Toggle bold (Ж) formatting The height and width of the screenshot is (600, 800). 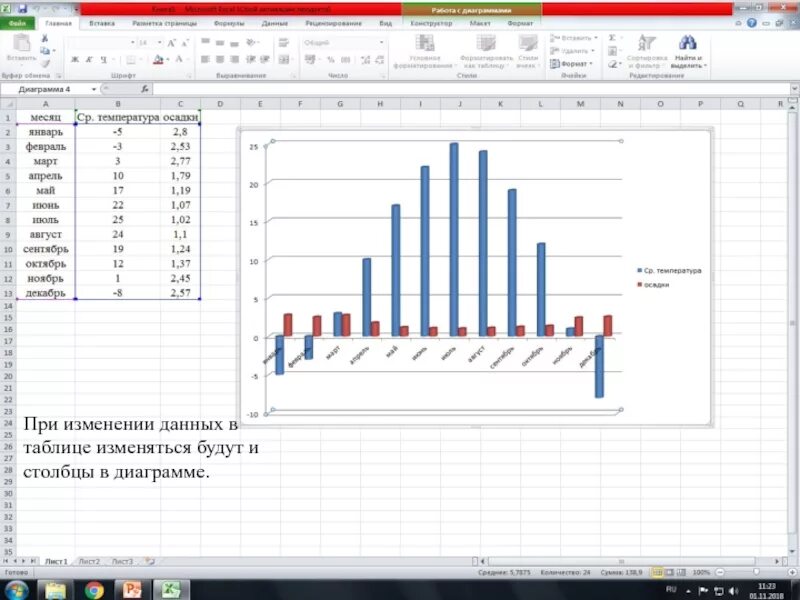tap(74, 60)
